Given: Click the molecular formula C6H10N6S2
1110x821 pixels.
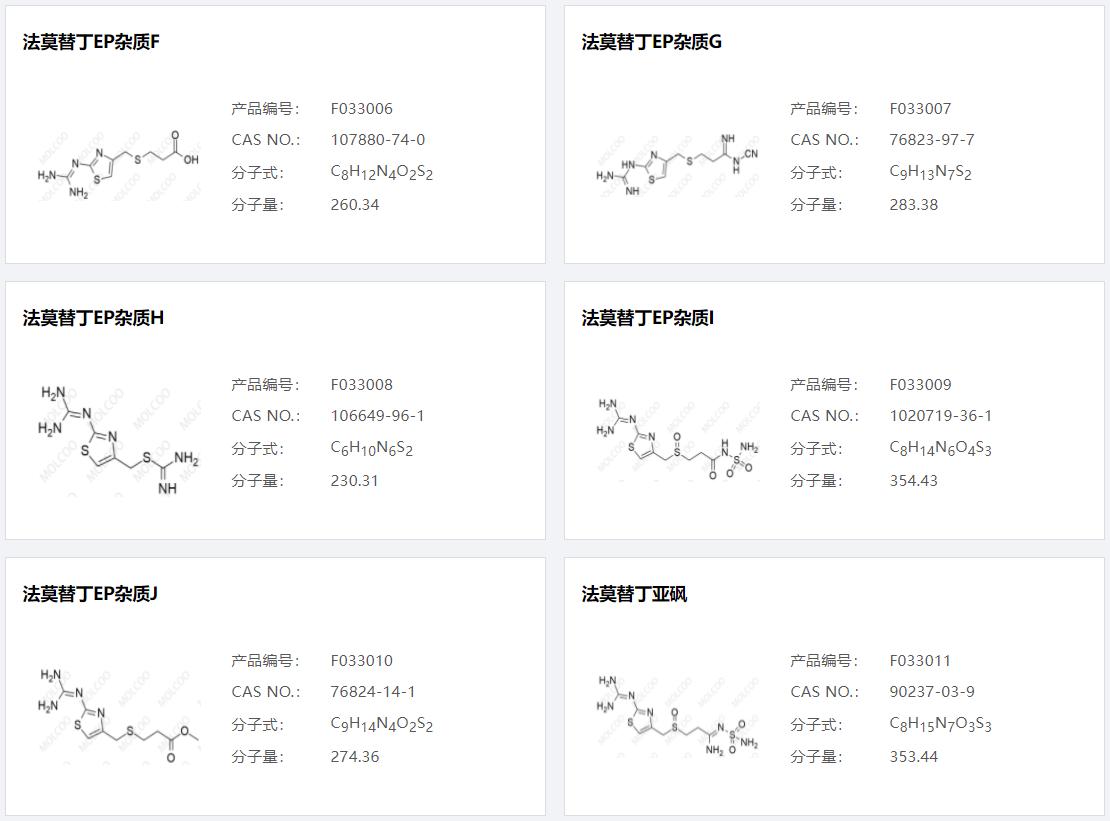Looking at the screenshot, I should 371,449.
